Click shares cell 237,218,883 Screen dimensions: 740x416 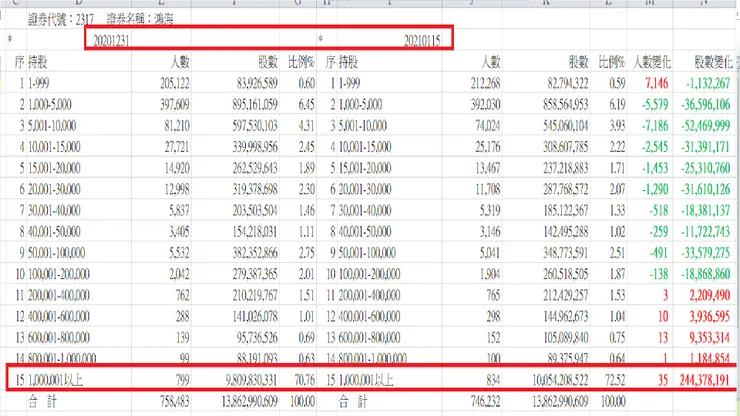click(x=565, y=168)
